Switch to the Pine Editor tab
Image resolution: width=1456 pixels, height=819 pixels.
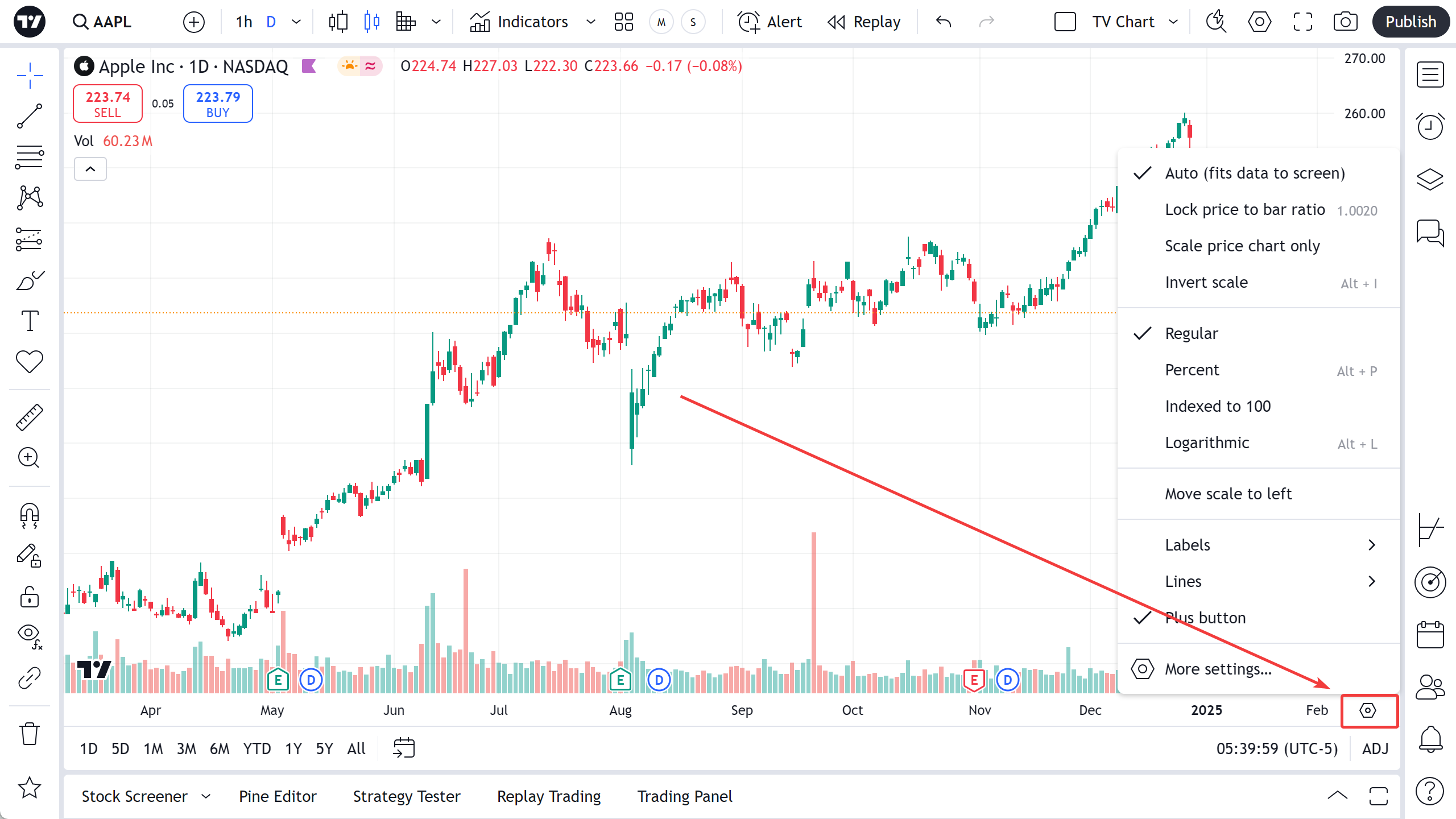tap(278, 796)
